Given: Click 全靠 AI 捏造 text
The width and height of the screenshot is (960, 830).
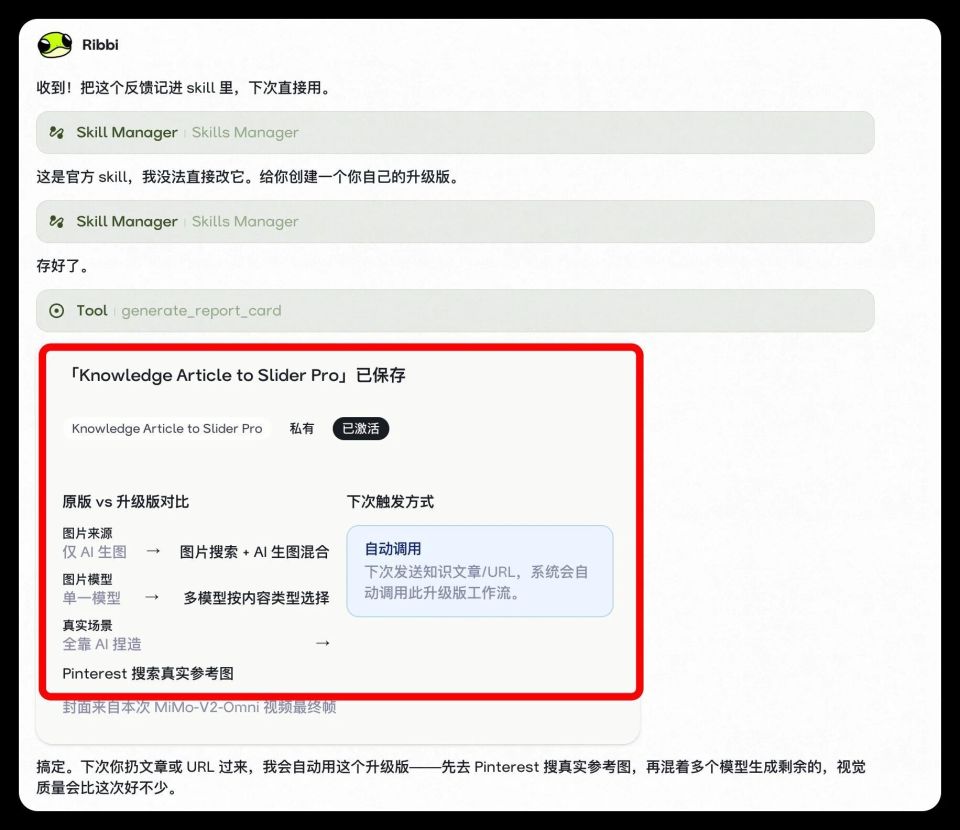Looking at the screenshot, I should point(102,644).
